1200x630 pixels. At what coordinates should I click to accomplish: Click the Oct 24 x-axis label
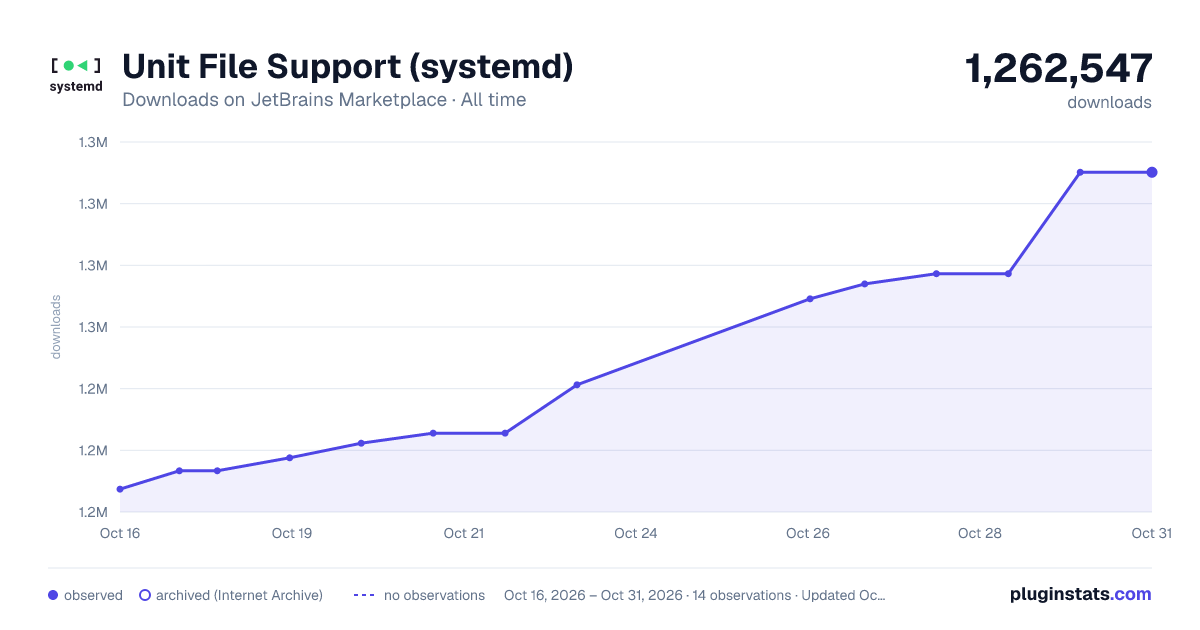click(636, 533)
